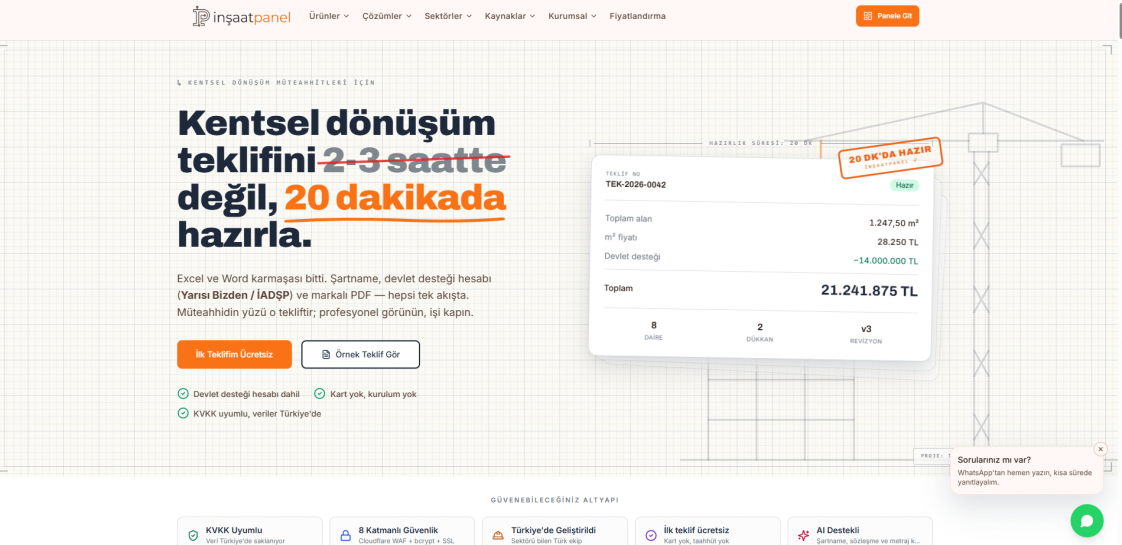Click the Türkiye'de Geliştirildi card title

coord(553,530)
